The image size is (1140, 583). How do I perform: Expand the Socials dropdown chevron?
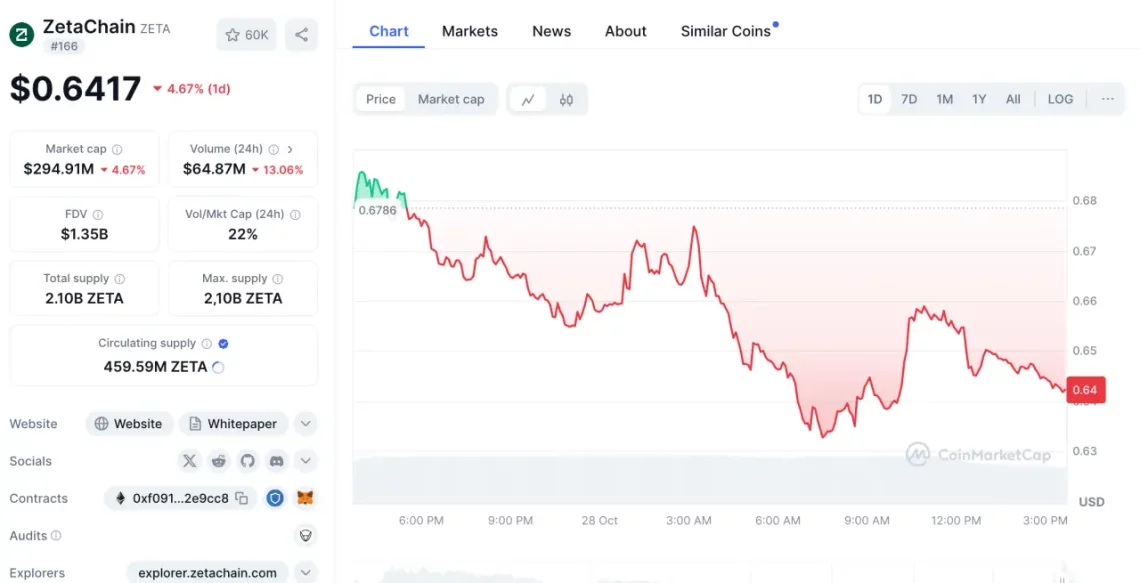(306, 461)
